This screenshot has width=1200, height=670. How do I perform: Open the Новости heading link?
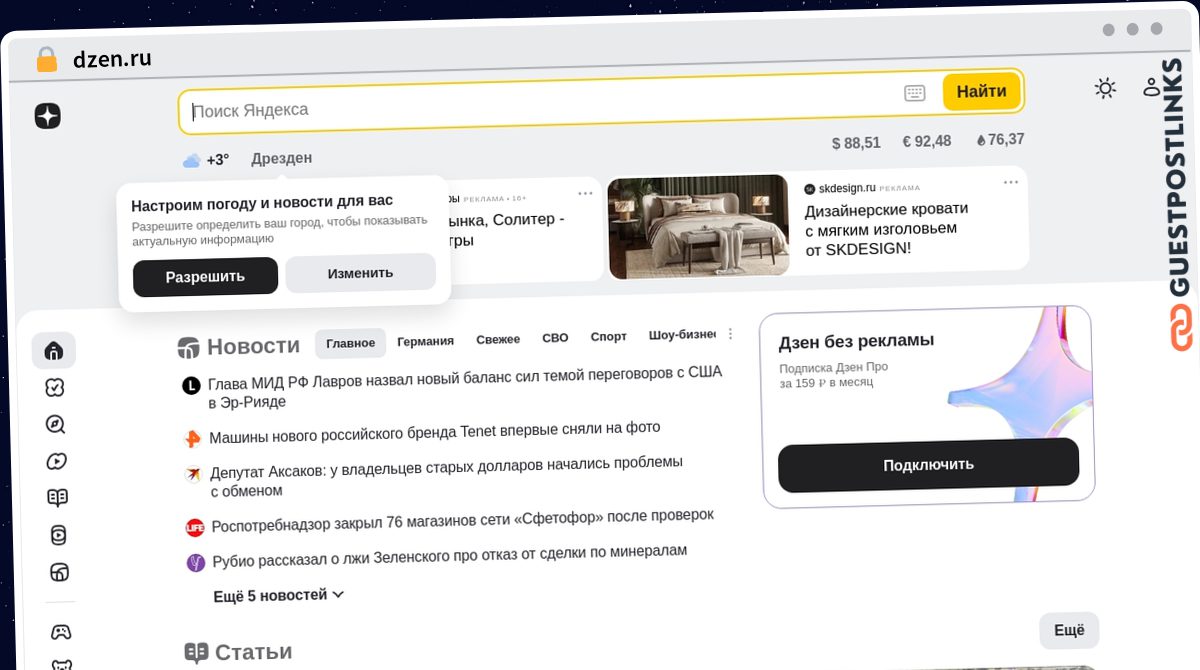253,346
